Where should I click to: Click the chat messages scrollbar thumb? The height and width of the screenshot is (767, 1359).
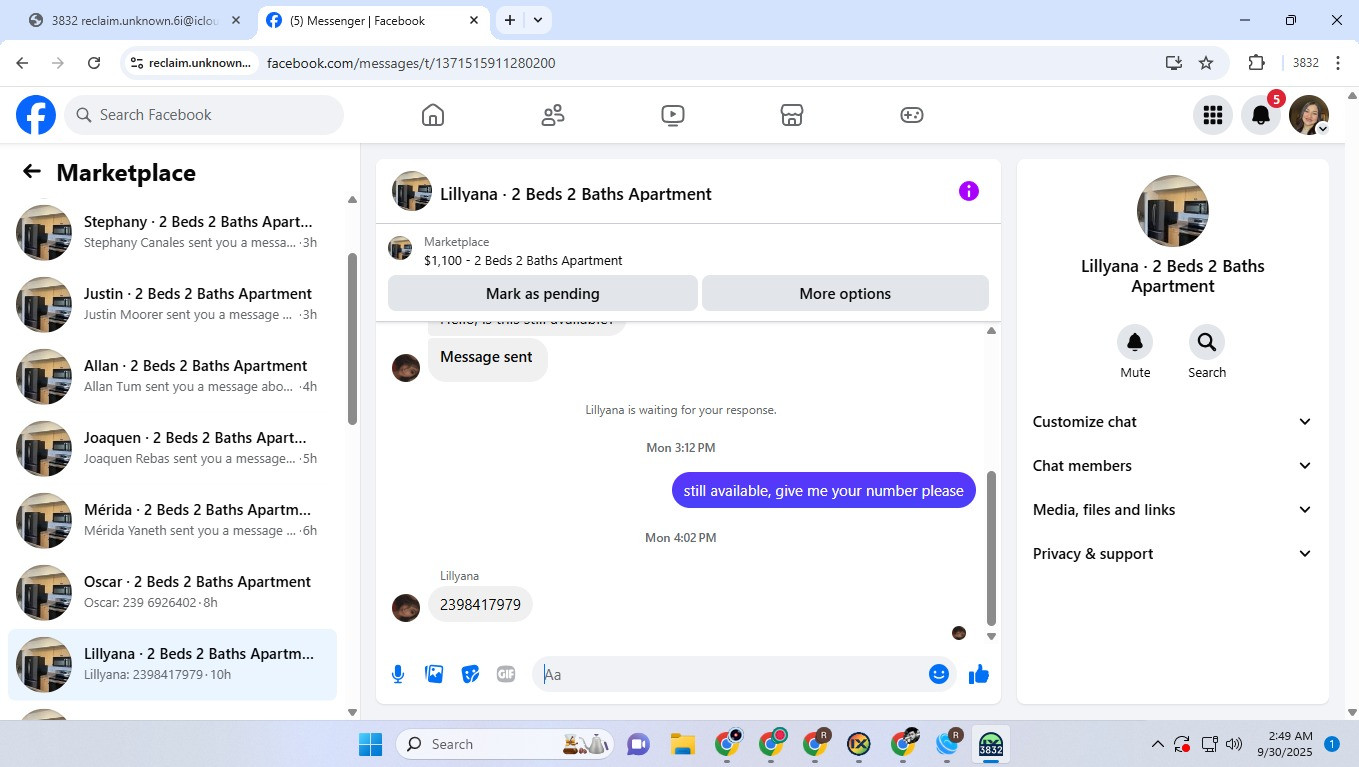point(991,548)
